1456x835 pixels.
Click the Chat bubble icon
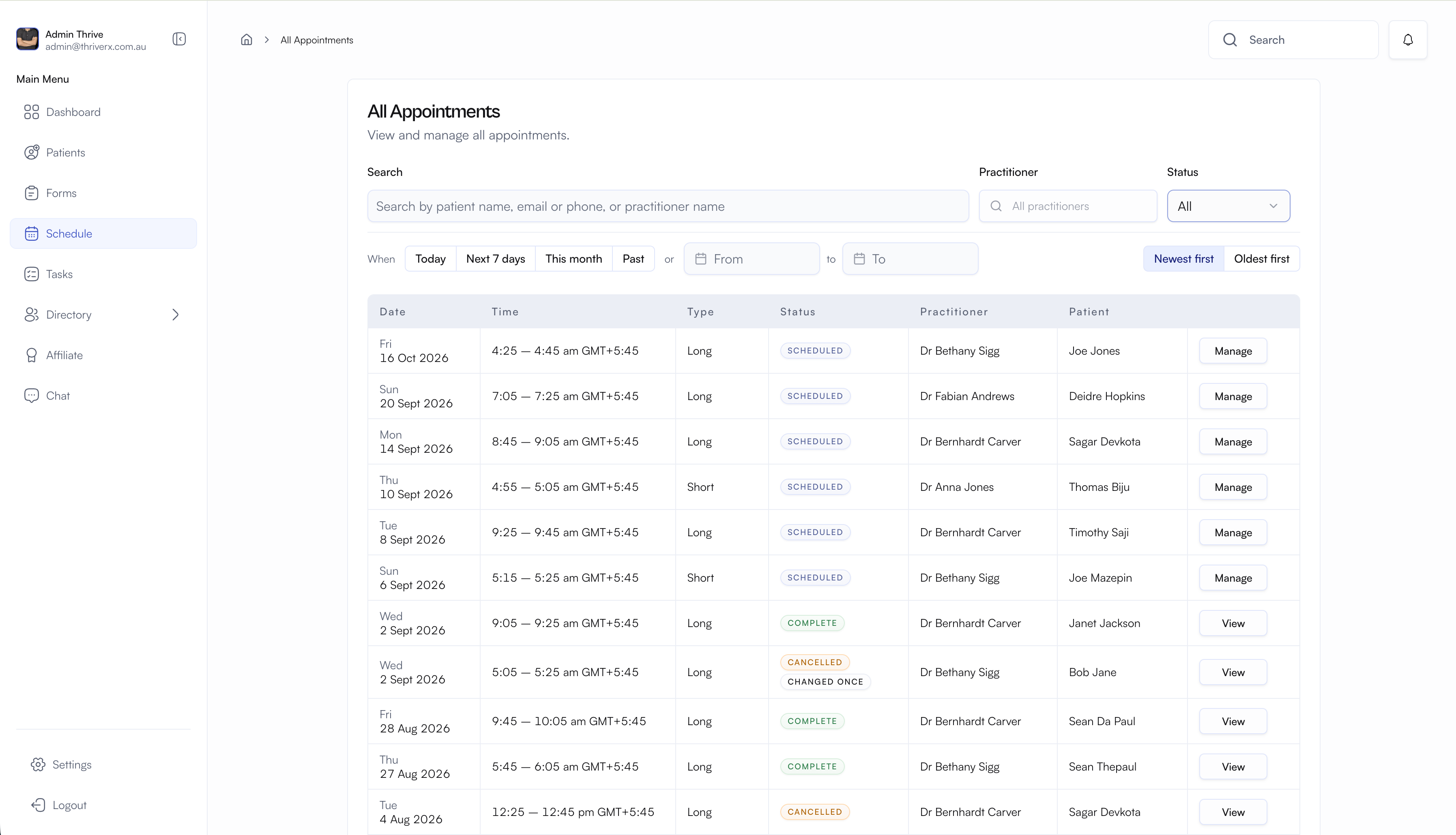tap(32, 396)
